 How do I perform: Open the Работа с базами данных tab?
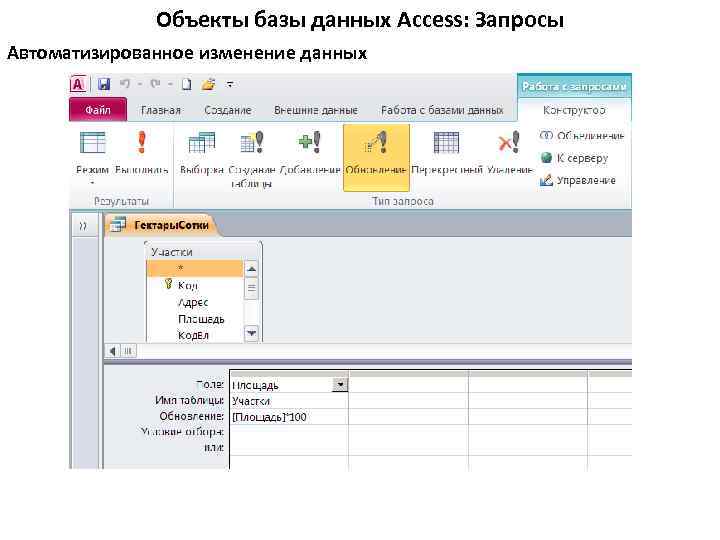[442, 110]
